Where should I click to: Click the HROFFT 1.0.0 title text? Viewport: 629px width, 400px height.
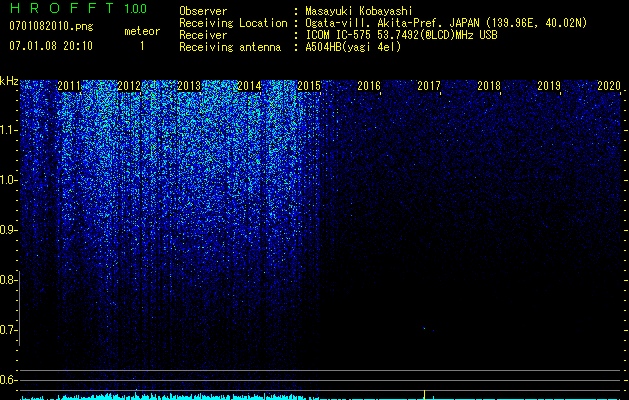point(78,8)
